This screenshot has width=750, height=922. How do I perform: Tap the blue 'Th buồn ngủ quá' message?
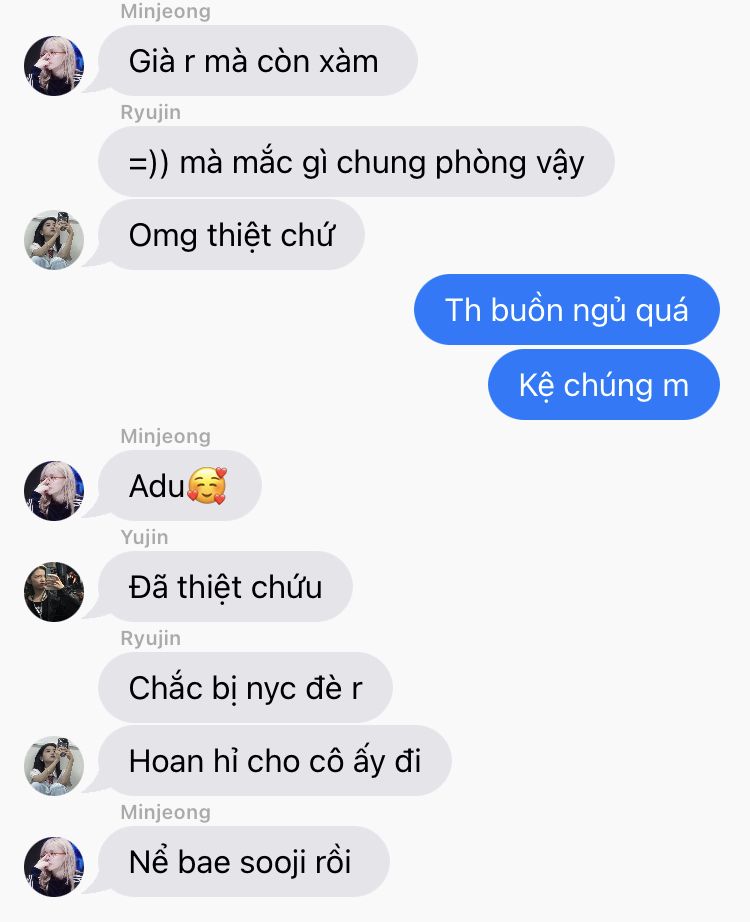coord(566,309)
